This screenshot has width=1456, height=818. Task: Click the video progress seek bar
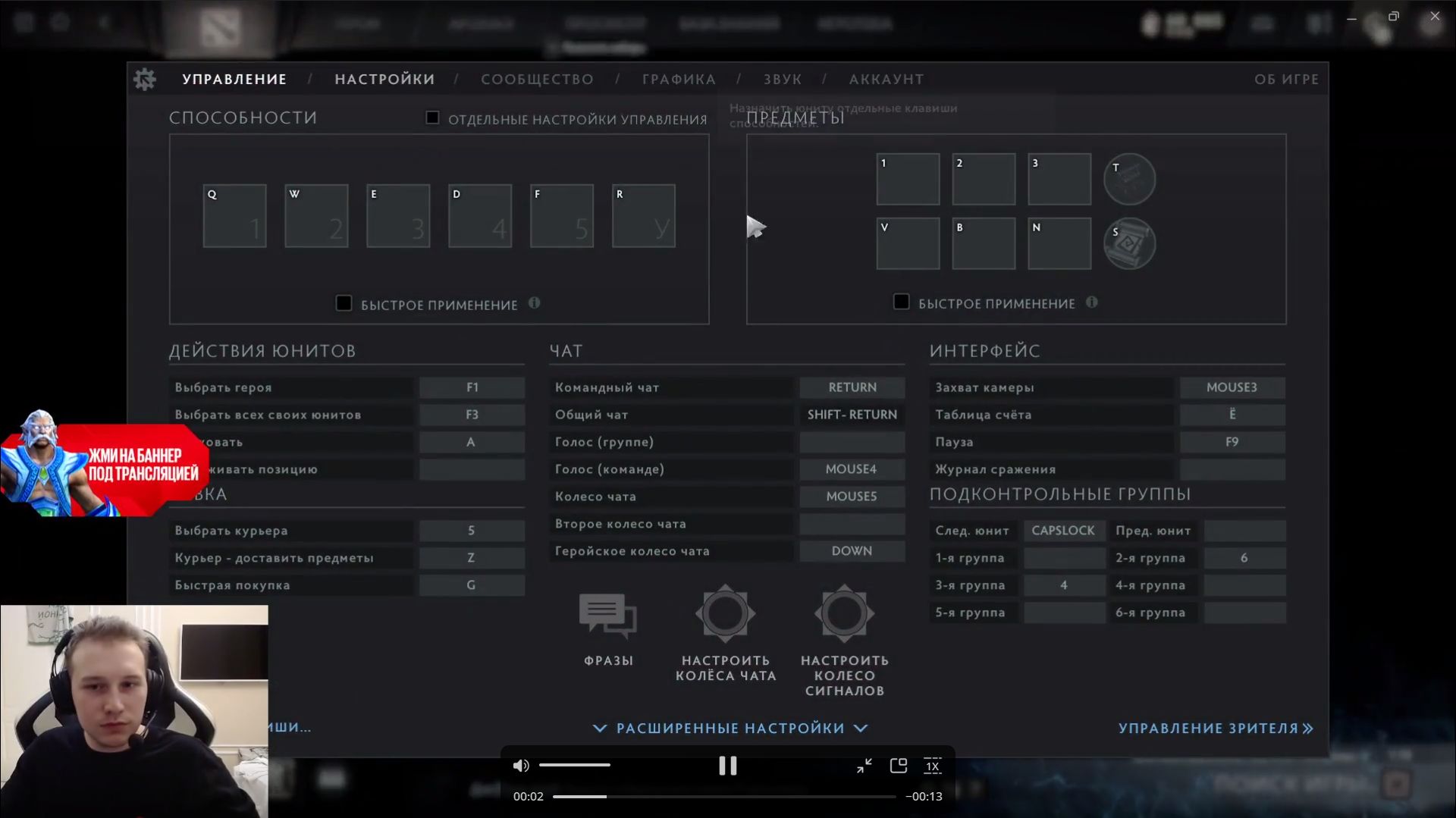(x=724, y=797)
